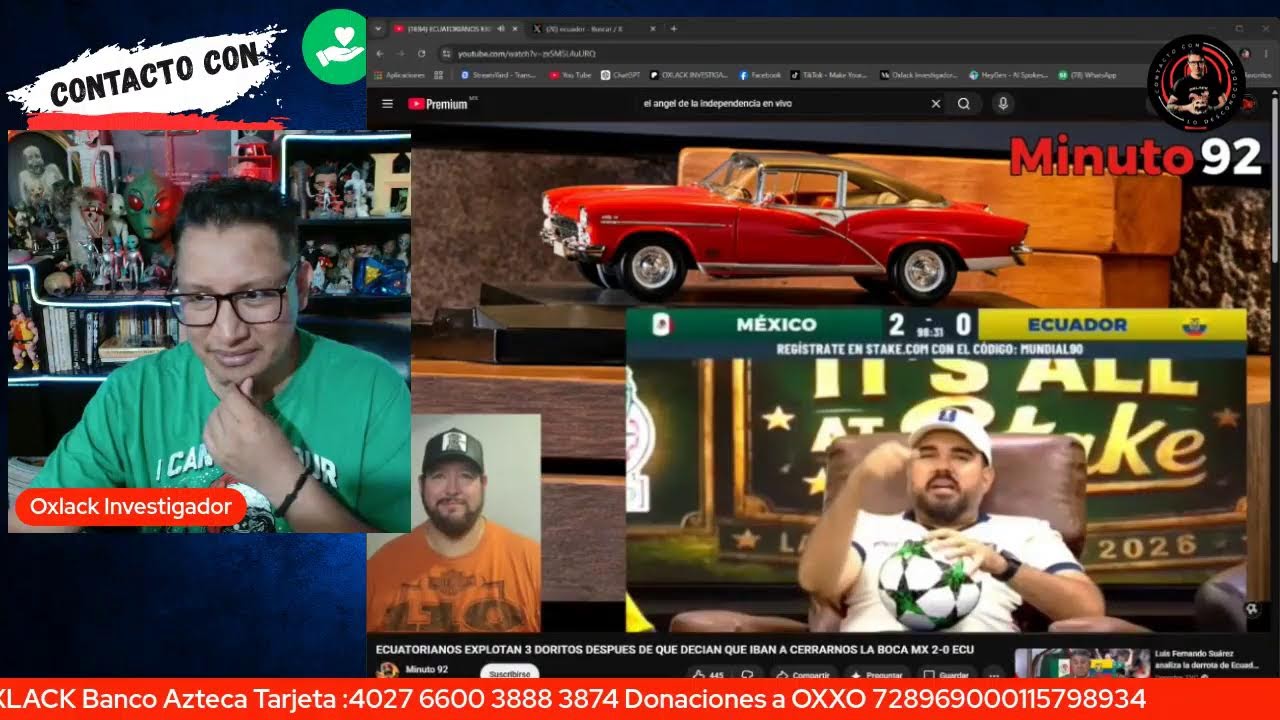
Task: Open YouTube guide hamburger menu
Action: (x=387, y=103)
